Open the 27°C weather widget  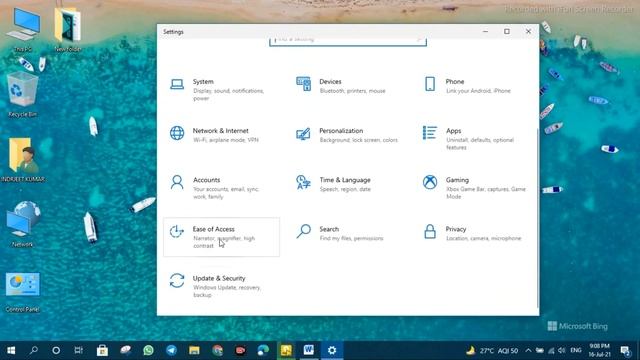click(492, 350)
